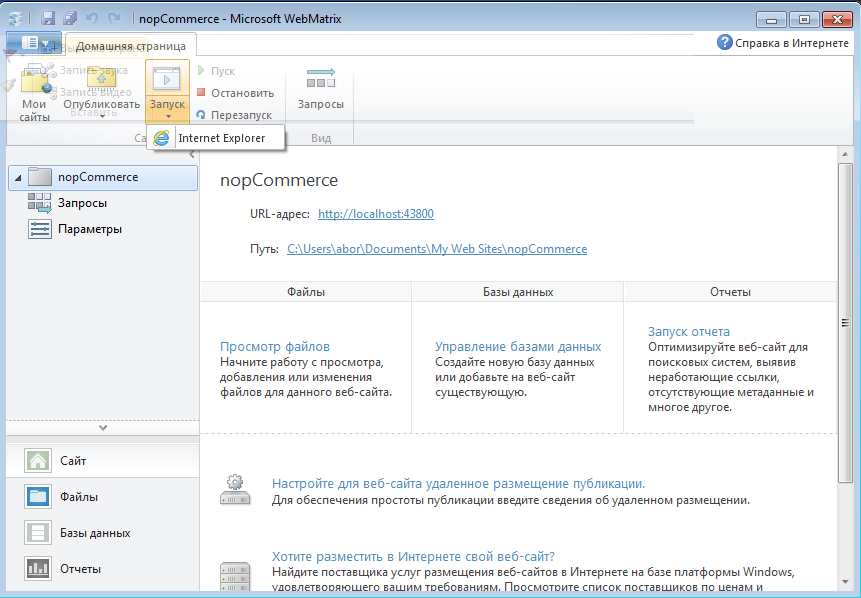The image size is (861, 598).
Task: Collapse the left navigation pane chevron
Action: click(192, 155)
